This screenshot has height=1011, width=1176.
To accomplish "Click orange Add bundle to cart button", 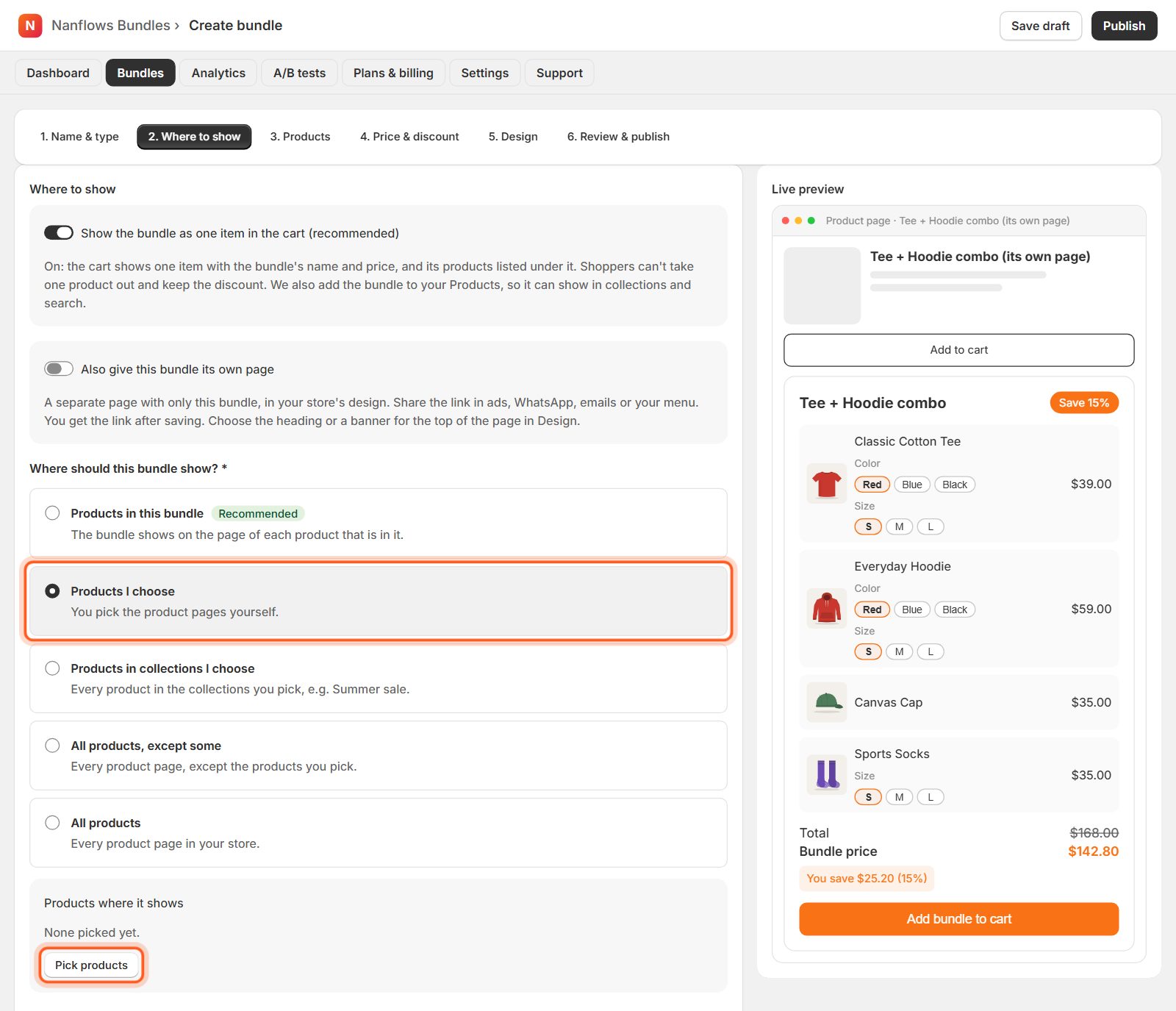I will pos(959,919).
